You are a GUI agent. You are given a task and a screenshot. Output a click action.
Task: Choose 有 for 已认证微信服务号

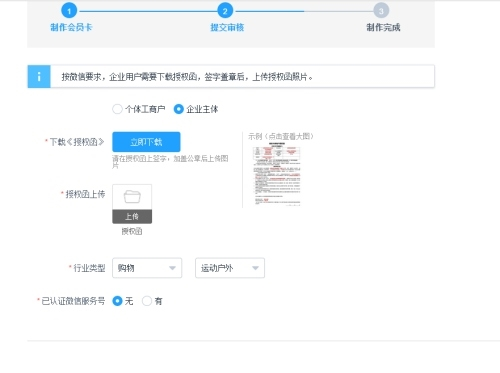(x=147, y=301)
